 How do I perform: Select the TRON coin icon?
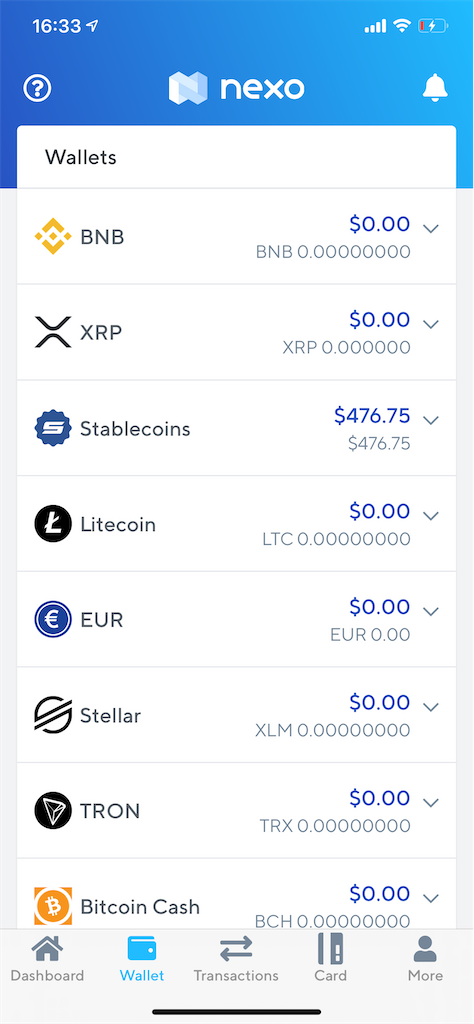tap(53, 810)
